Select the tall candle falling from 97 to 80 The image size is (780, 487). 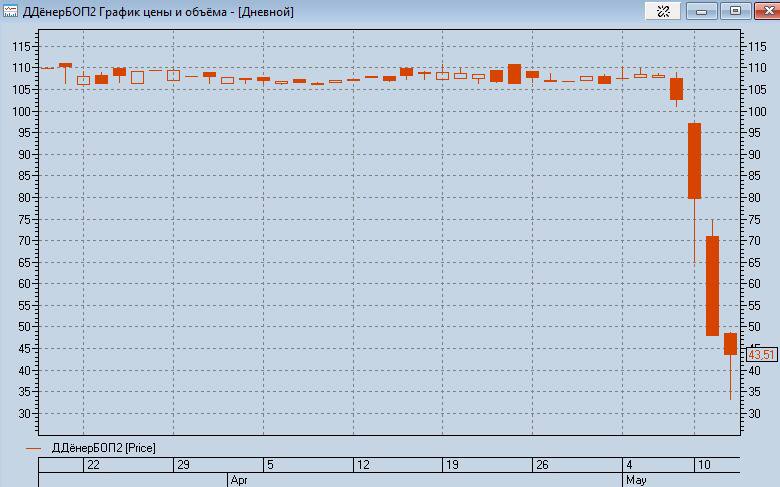click(x=694, y=161)
